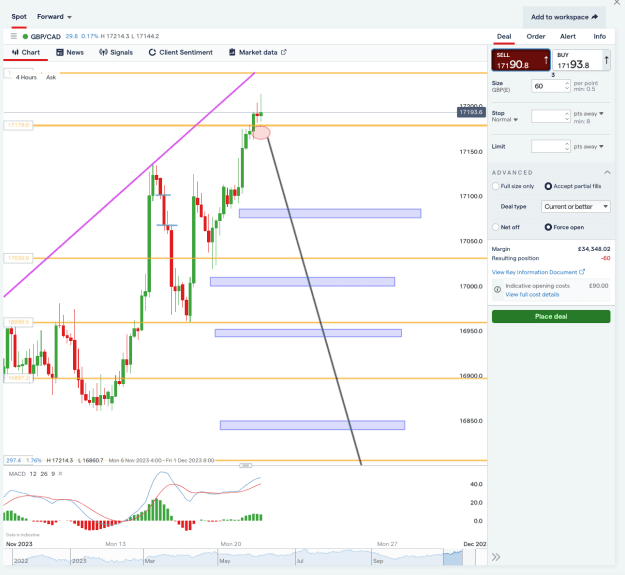Click 2023 in the timeline navigator
The width and height of the screenshot is (625, 575).
pyautogui.click(x=79, y=561)
